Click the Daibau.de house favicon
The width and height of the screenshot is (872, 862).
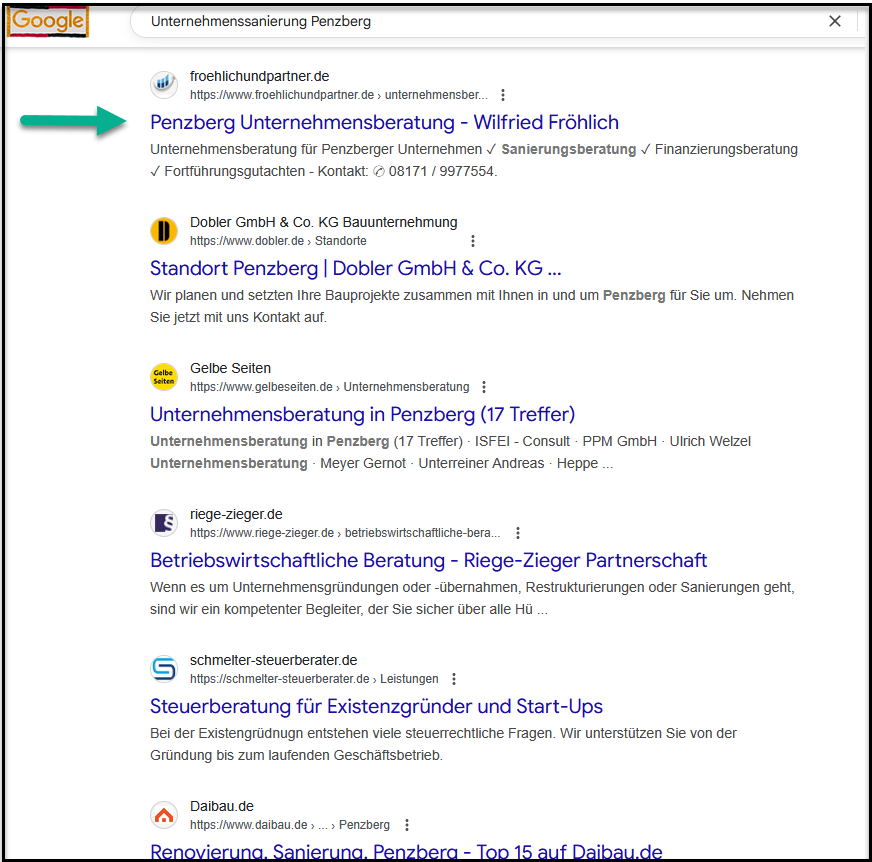[164, 815]
